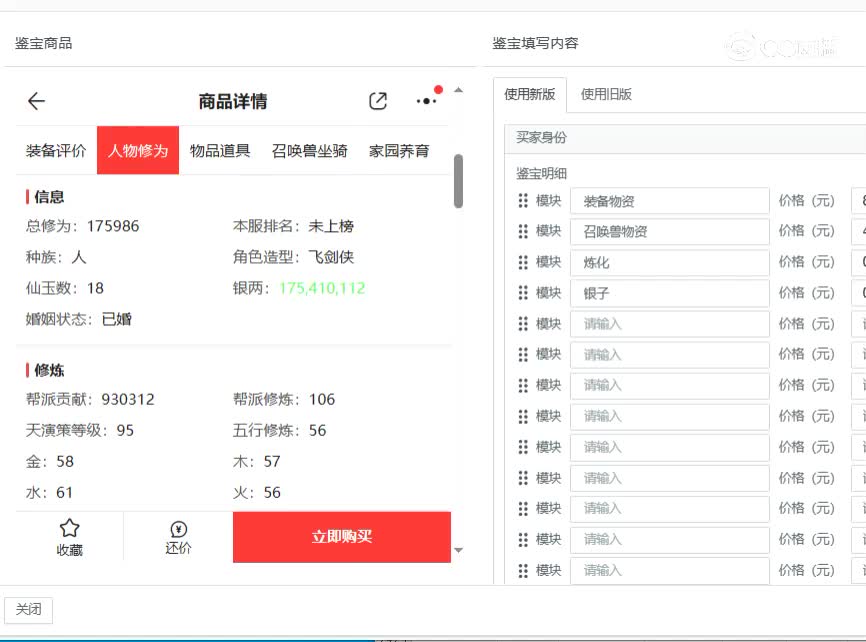Click the 收藏 star icon
This screenshot has height=642, width=866.
tap(70, 527)
